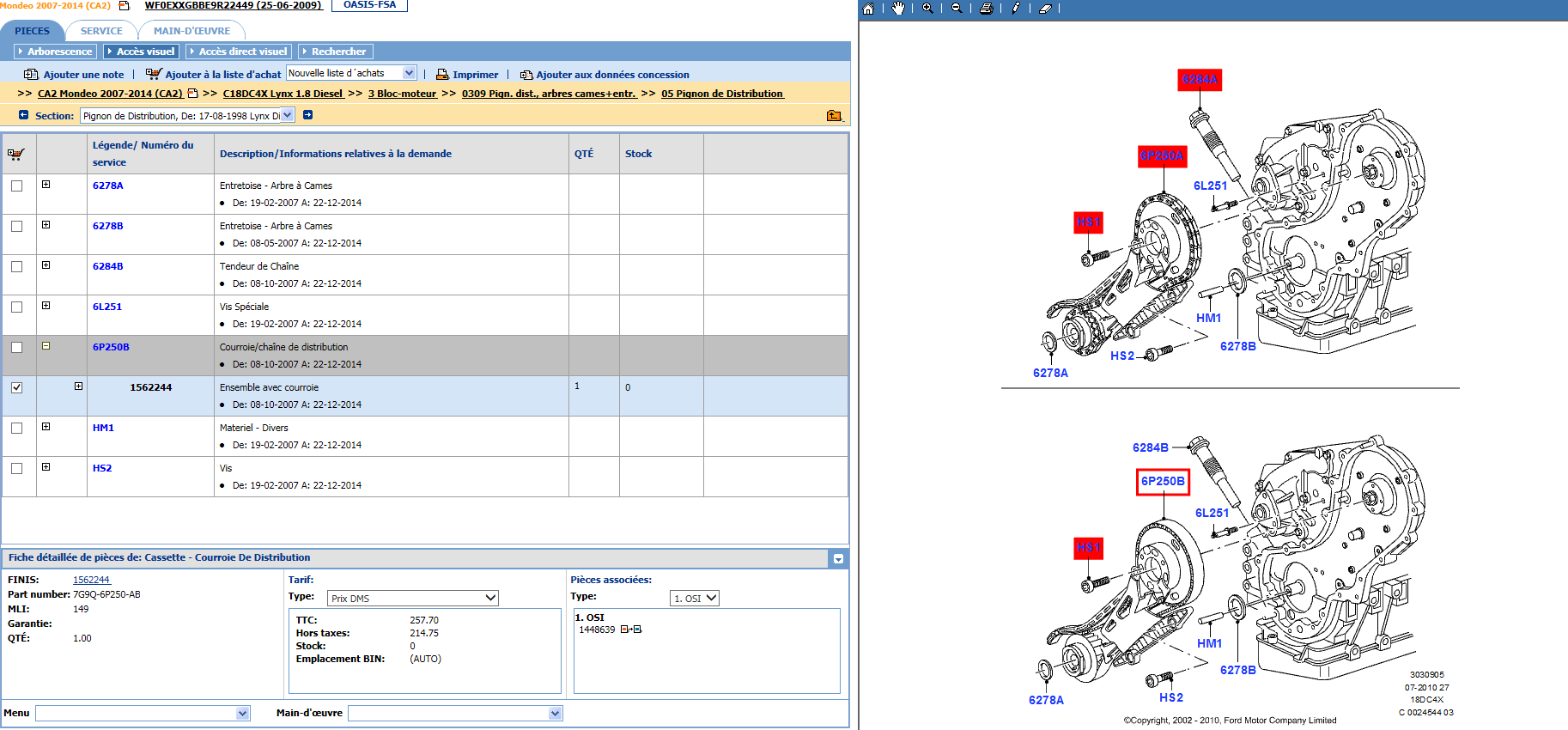Check the box for row 6278B

tap(17, 226)
